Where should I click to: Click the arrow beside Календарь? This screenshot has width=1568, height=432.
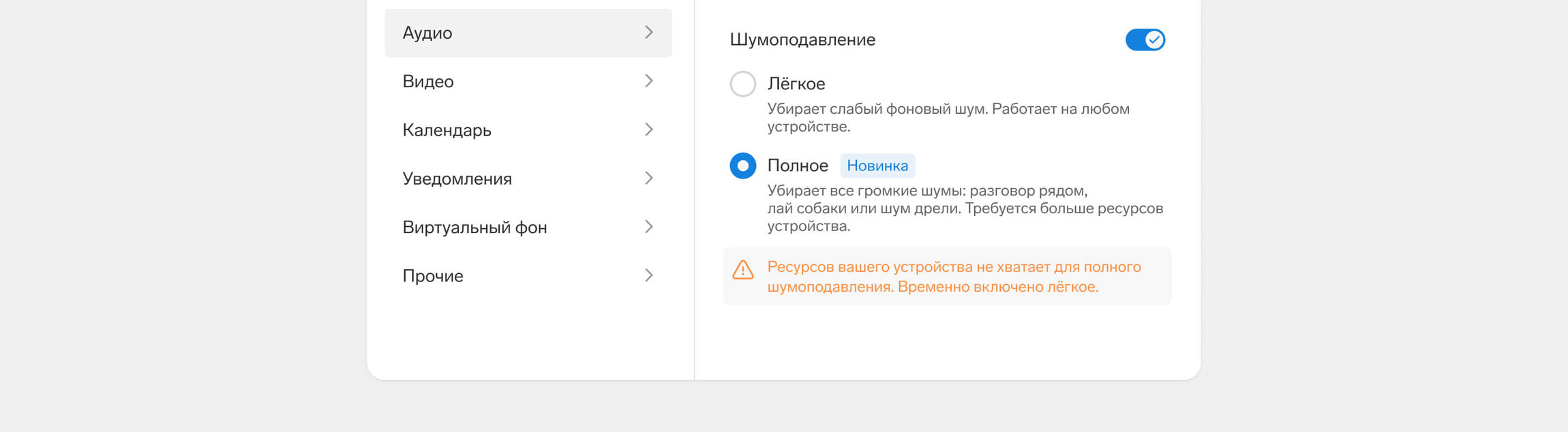point(648,129)
